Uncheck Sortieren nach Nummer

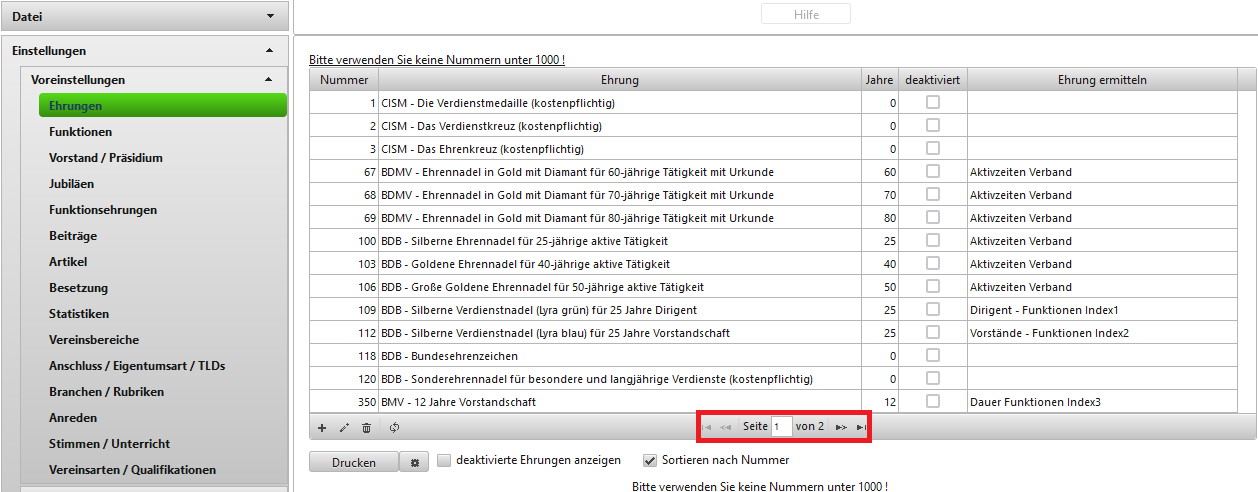649,460
